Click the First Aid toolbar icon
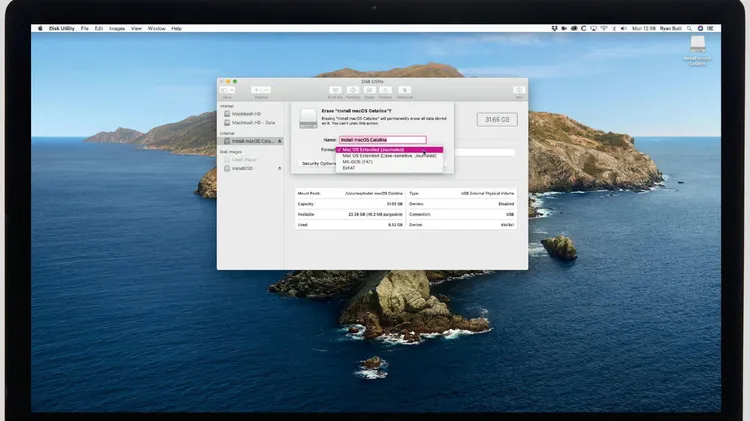This screenshot has width=750, height=421. pos(335,91)
